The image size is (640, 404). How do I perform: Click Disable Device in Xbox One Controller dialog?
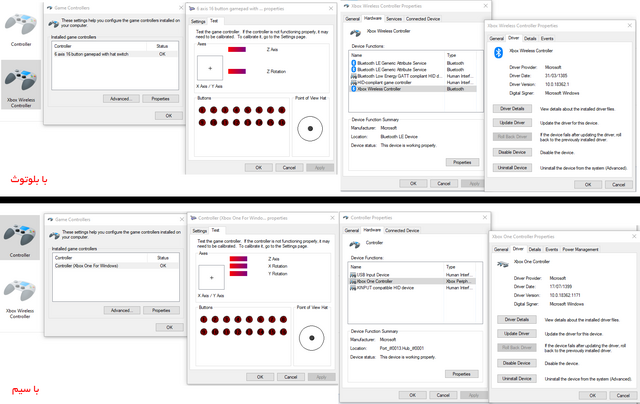(517, 363)
